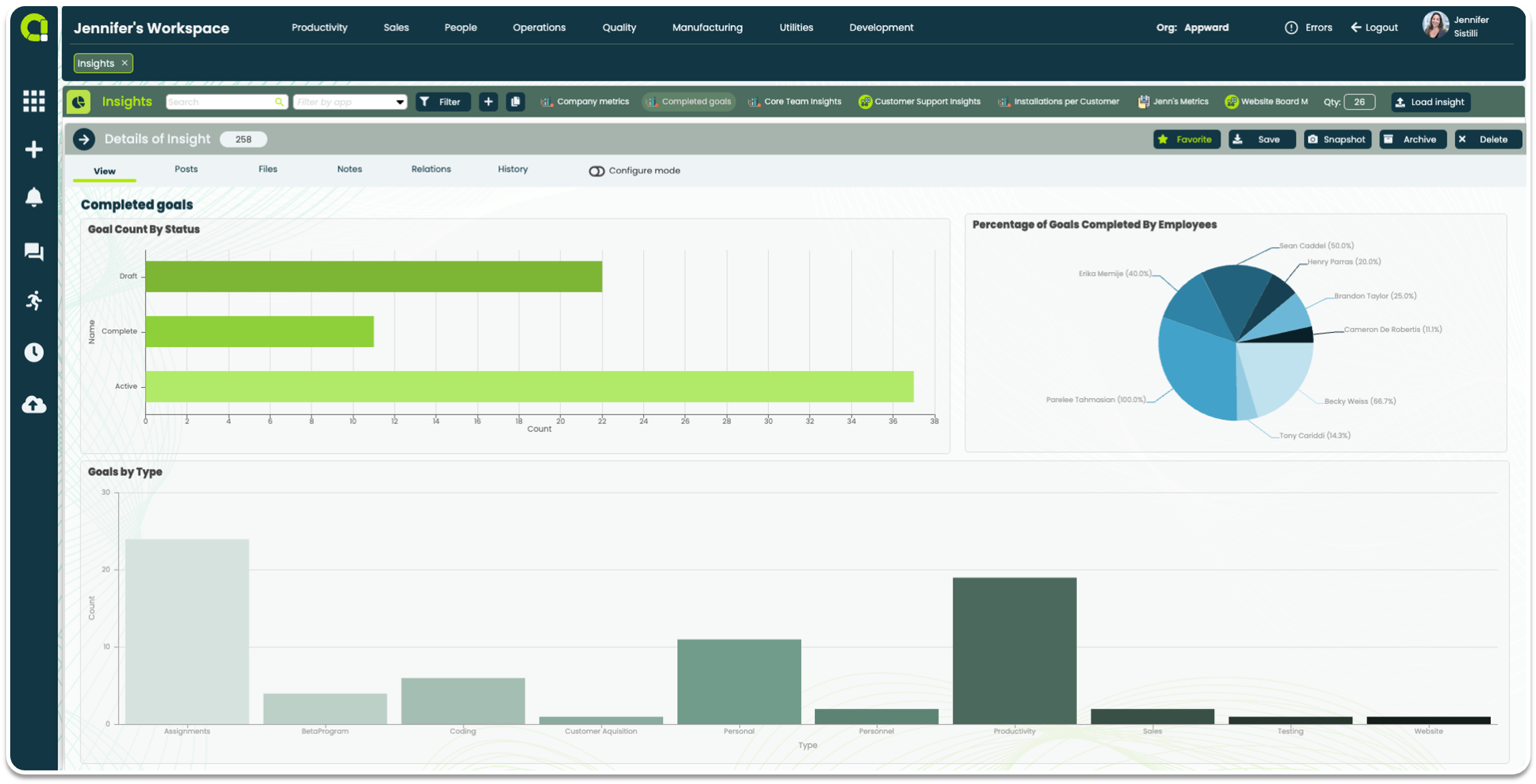Click the plus icon in left sidebar

pyautogui.click(x=33, y=149)
